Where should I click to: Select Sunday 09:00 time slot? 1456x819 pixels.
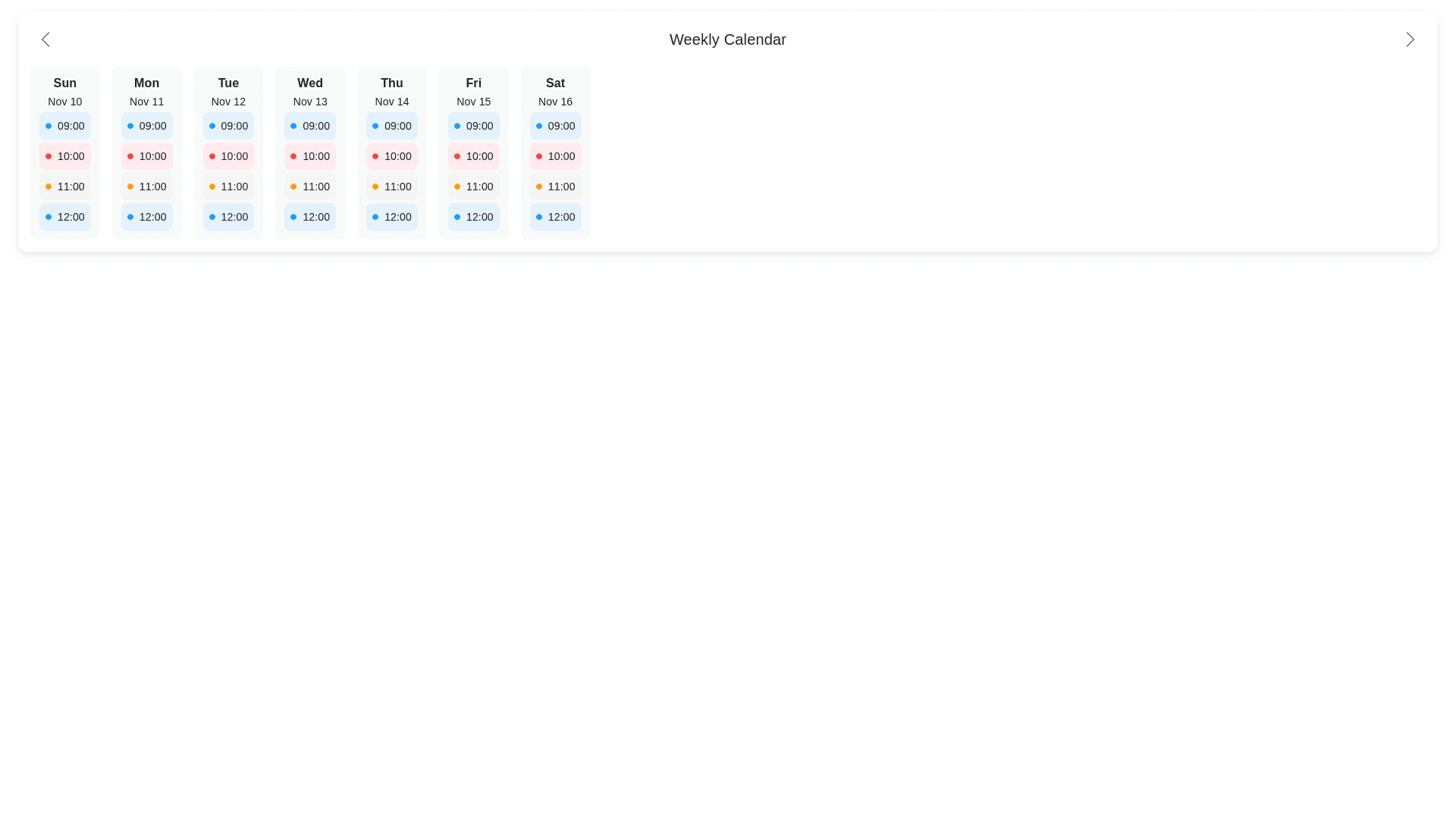tap(65, 126)
